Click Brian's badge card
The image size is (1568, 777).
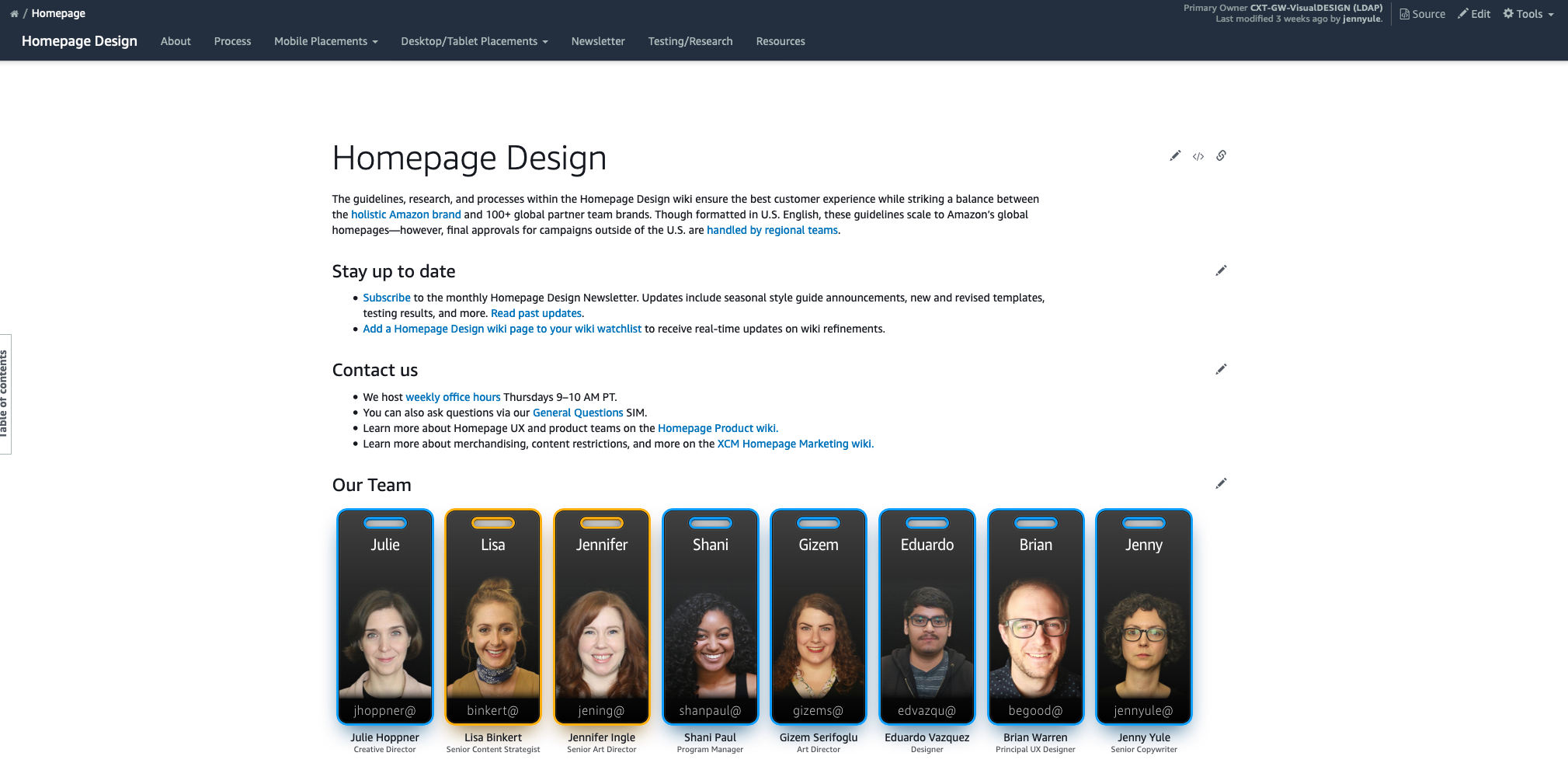1036,617
